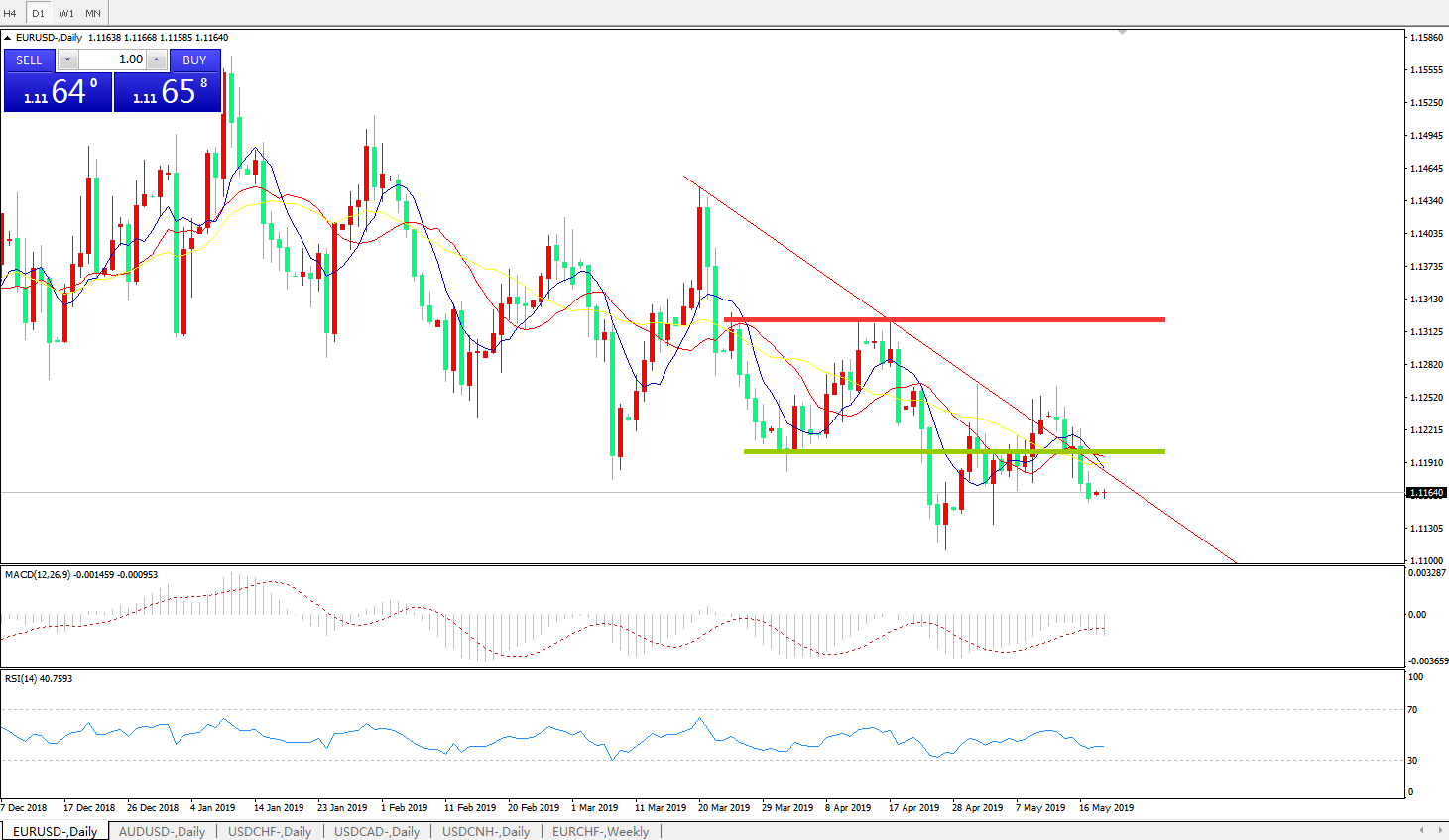Select the green horizontal support line
The image size is (1449, 840).
952,451
